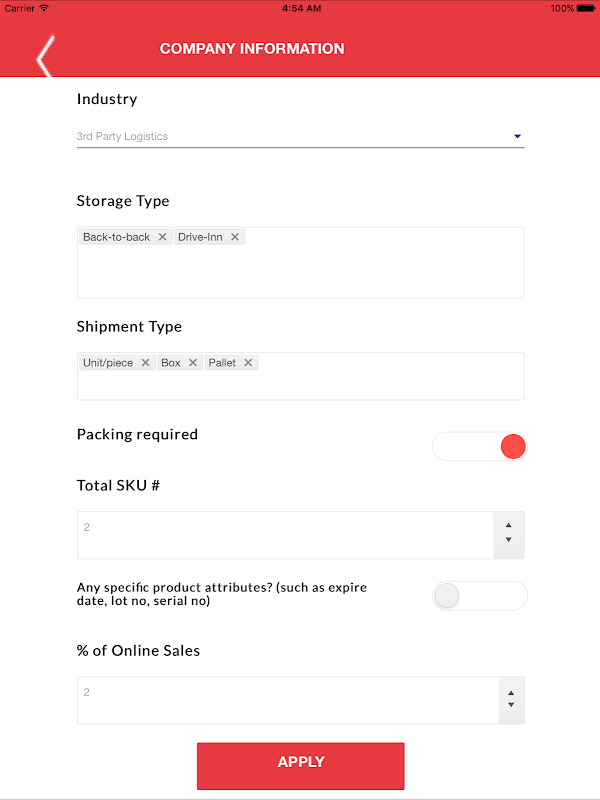
Task: Decrease Total SKU # with down arrow
Action: click(509, 541)
